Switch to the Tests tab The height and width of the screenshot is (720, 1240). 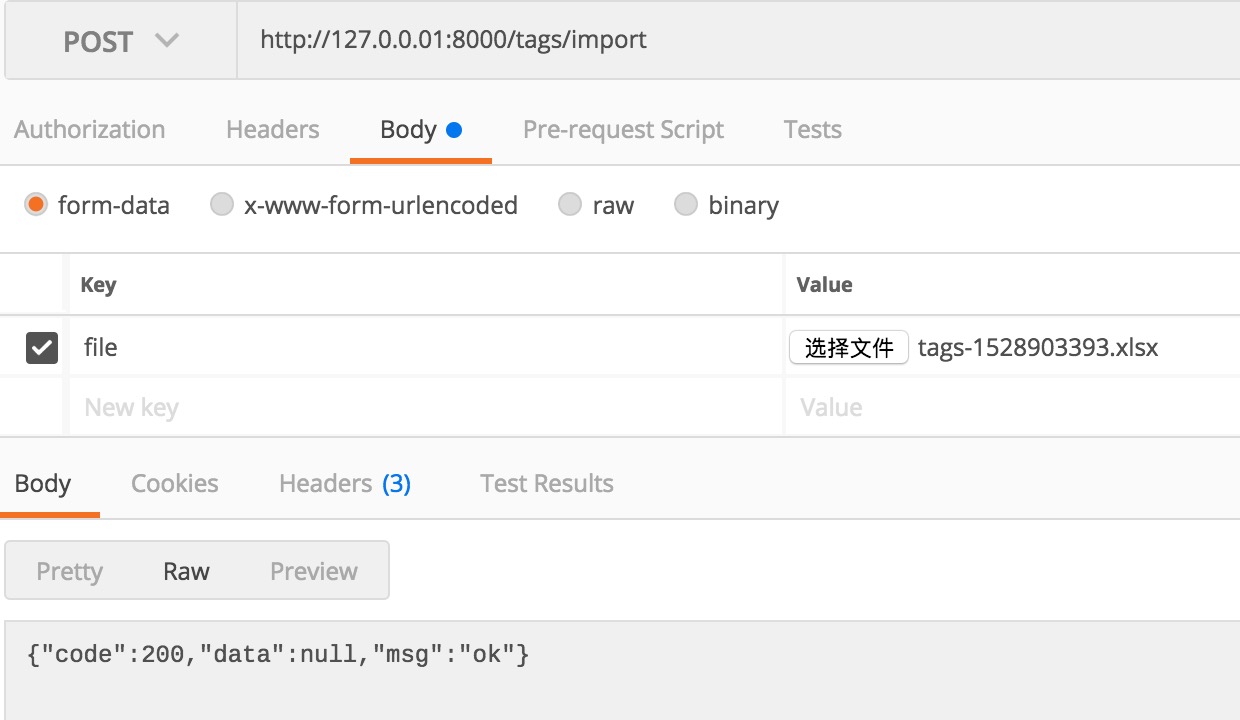(812, 130)
